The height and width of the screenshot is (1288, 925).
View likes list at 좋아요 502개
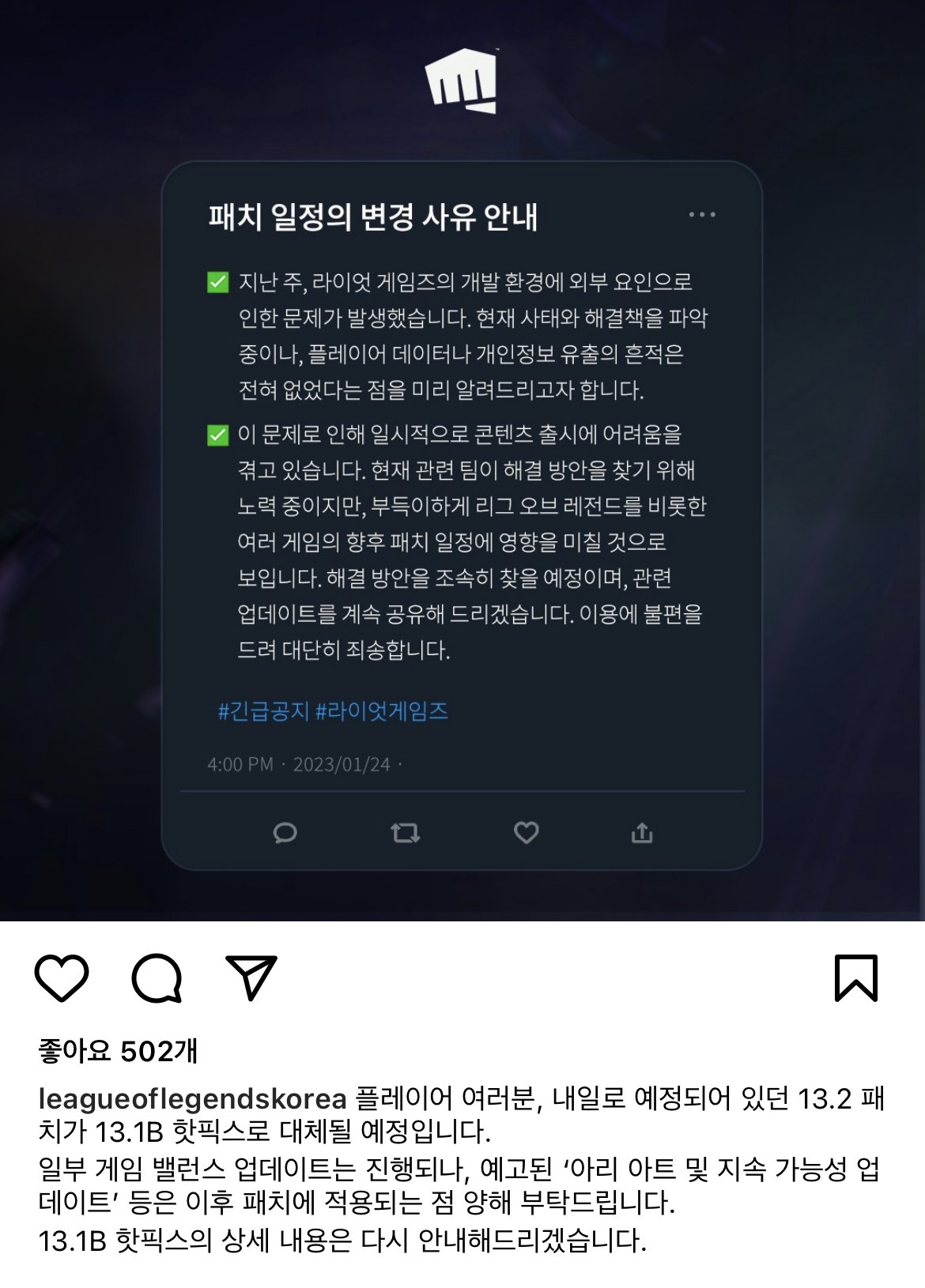(118, 1051)
